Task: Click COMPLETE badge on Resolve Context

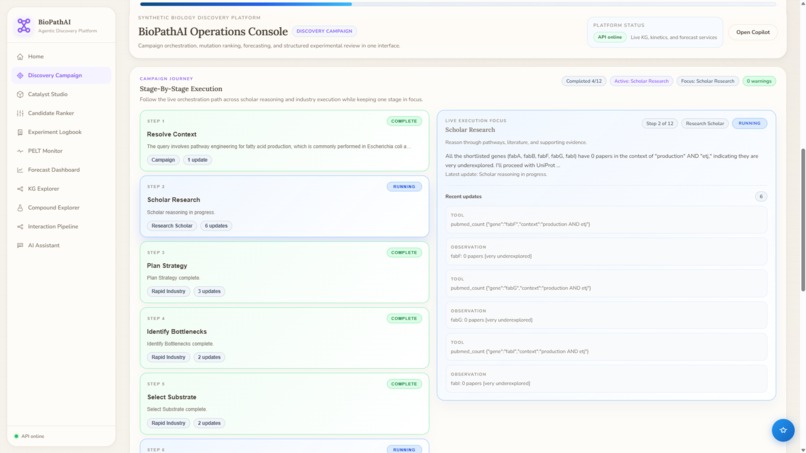Action: pyautogui.click(x=404, y=121)
